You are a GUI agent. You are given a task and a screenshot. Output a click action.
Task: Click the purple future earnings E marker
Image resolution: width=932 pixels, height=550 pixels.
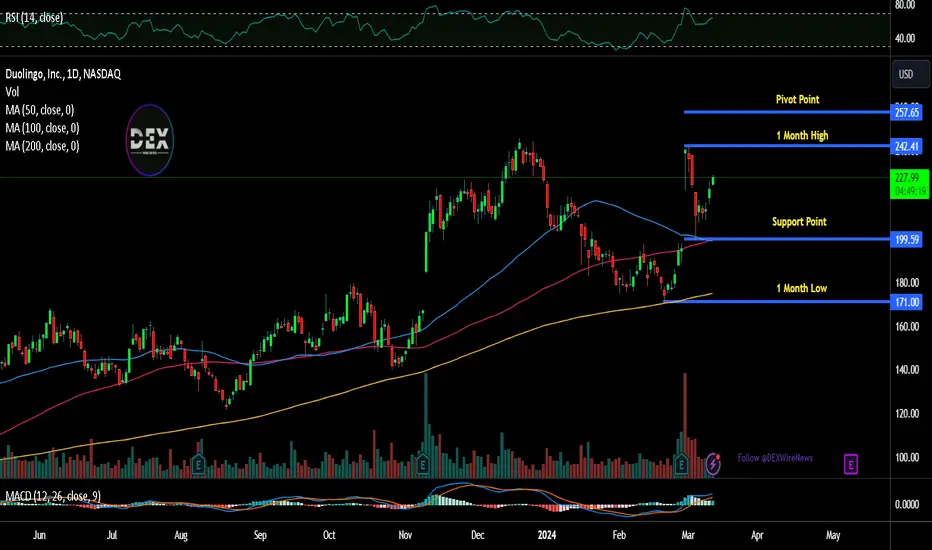[851, 464]
